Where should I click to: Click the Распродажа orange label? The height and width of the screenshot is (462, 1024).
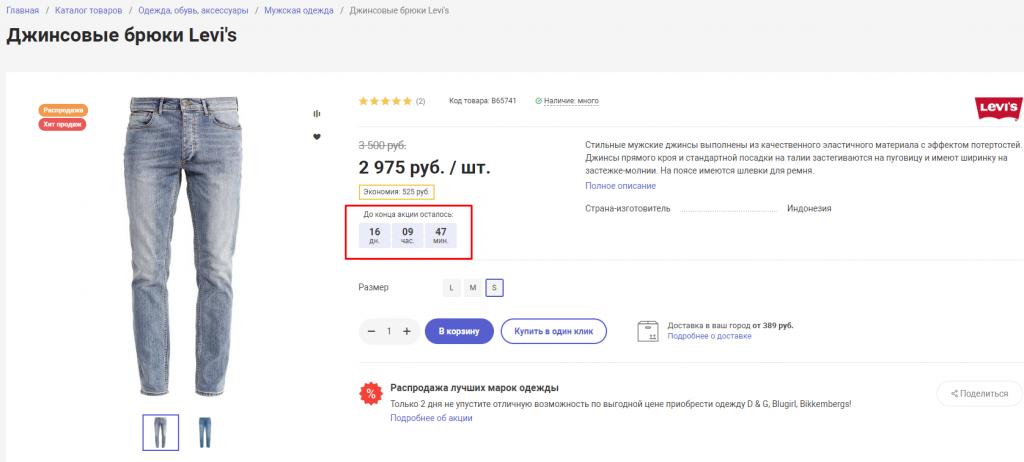(x=63, y=110)
